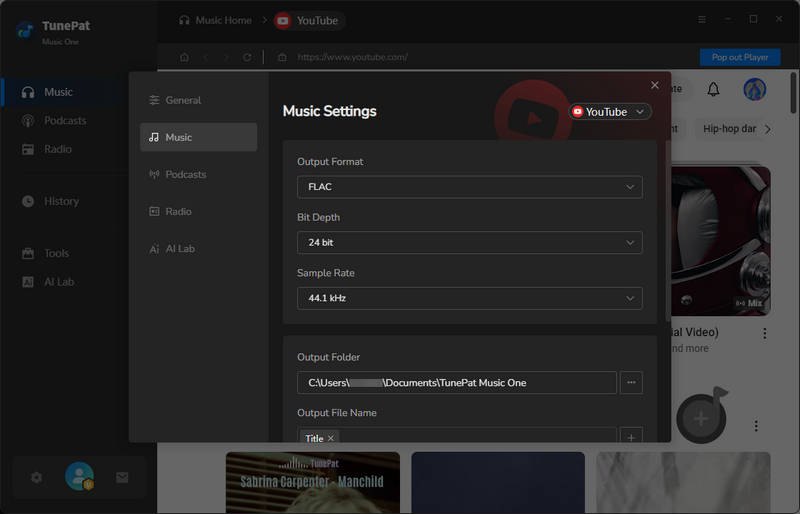
Task: Open AI Lab settings tab
Action: coord(180,248)
